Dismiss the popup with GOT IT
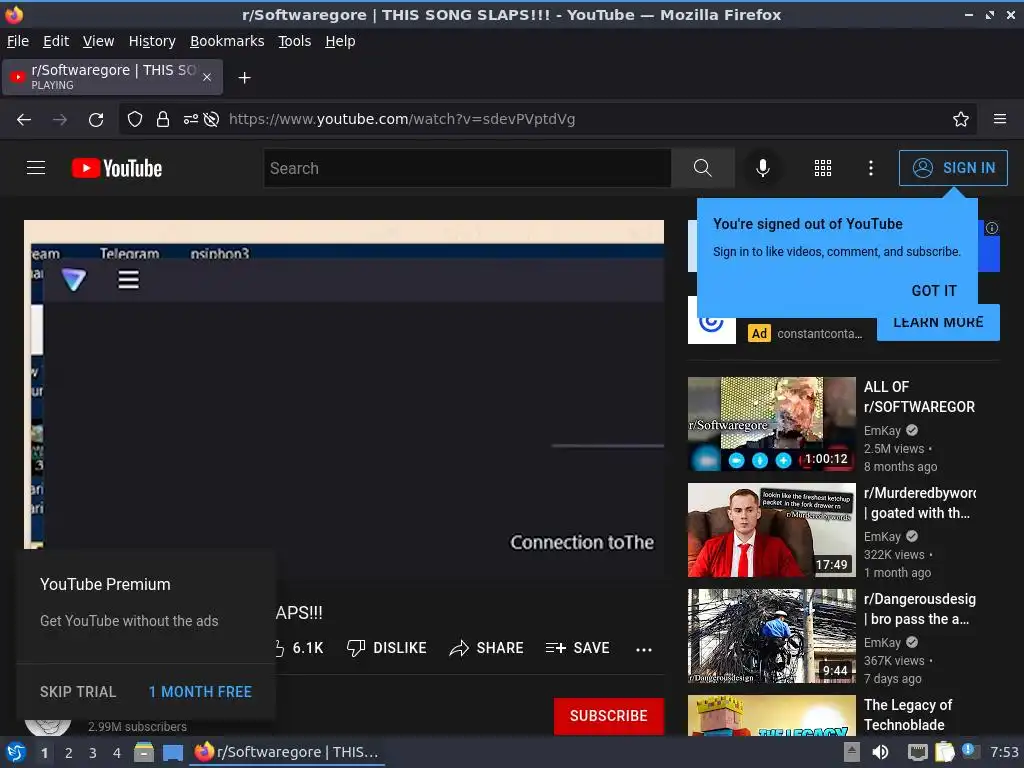This screenshot has height=768, width=1024. pyautogui.click(x=934, y=291)
